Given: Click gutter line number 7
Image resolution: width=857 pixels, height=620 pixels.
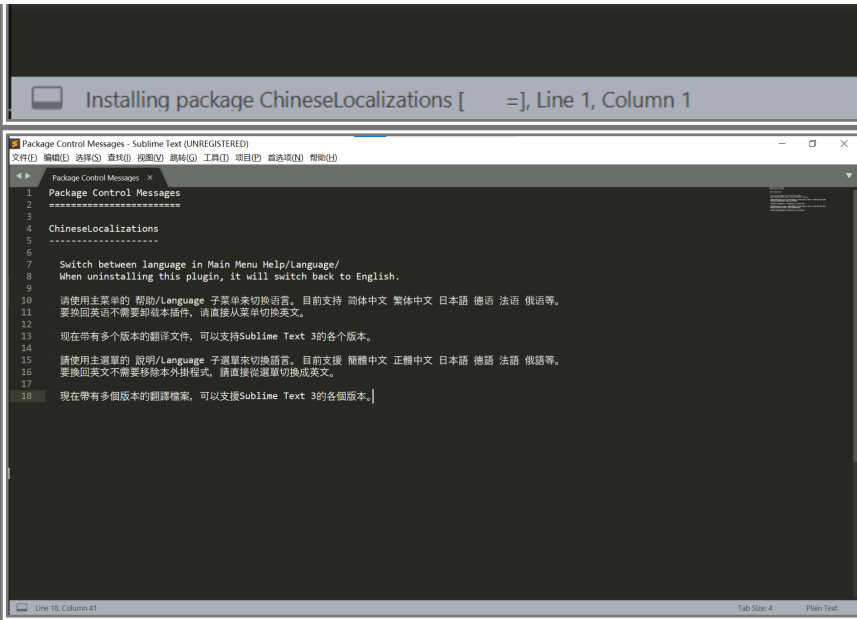Looking at the screenshot, I should point(29,265).
